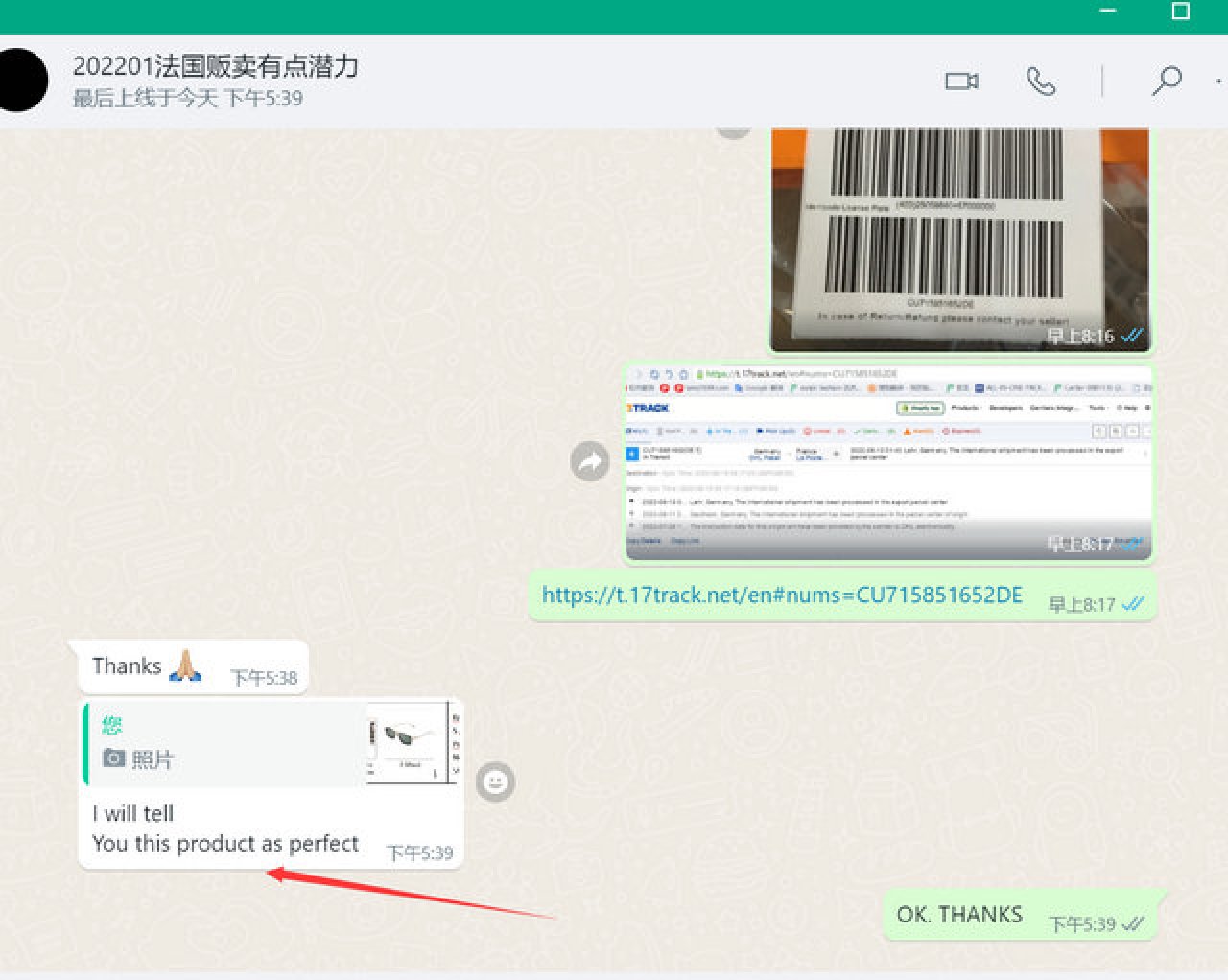The height and width of the screenshot is (980, 1228).
Task: Click contact name 202201法国贩卖有点潜力
Action: (216, 65)
